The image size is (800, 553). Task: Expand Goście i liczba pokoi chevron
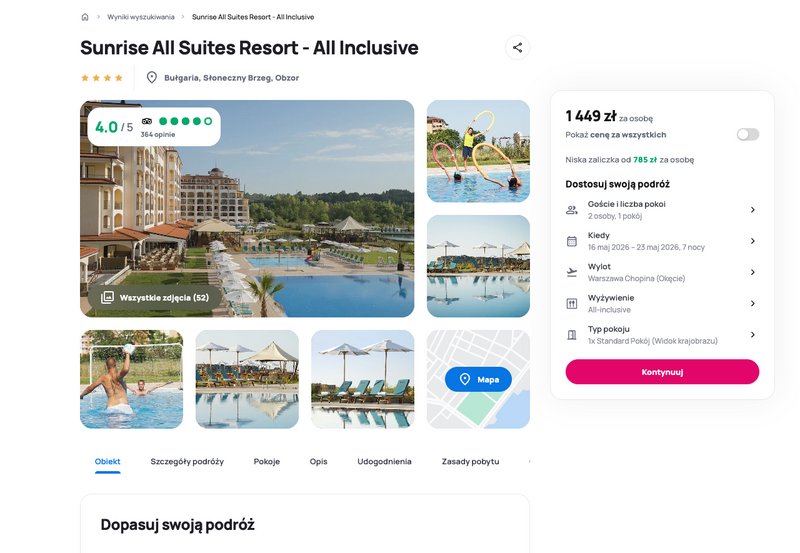[x=753, y=210]
